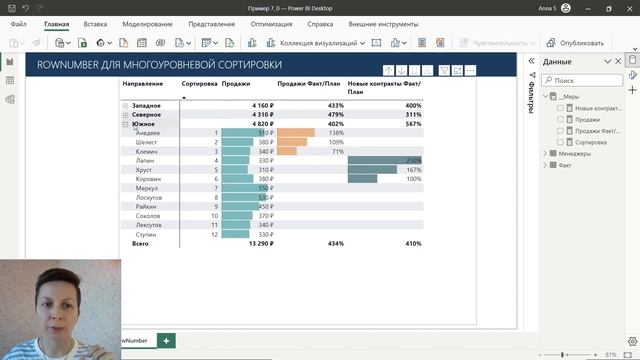The height and width of the screenshot is (360, 640).
Task: Open the Файл menu
Action: click(x=18, y=24)
